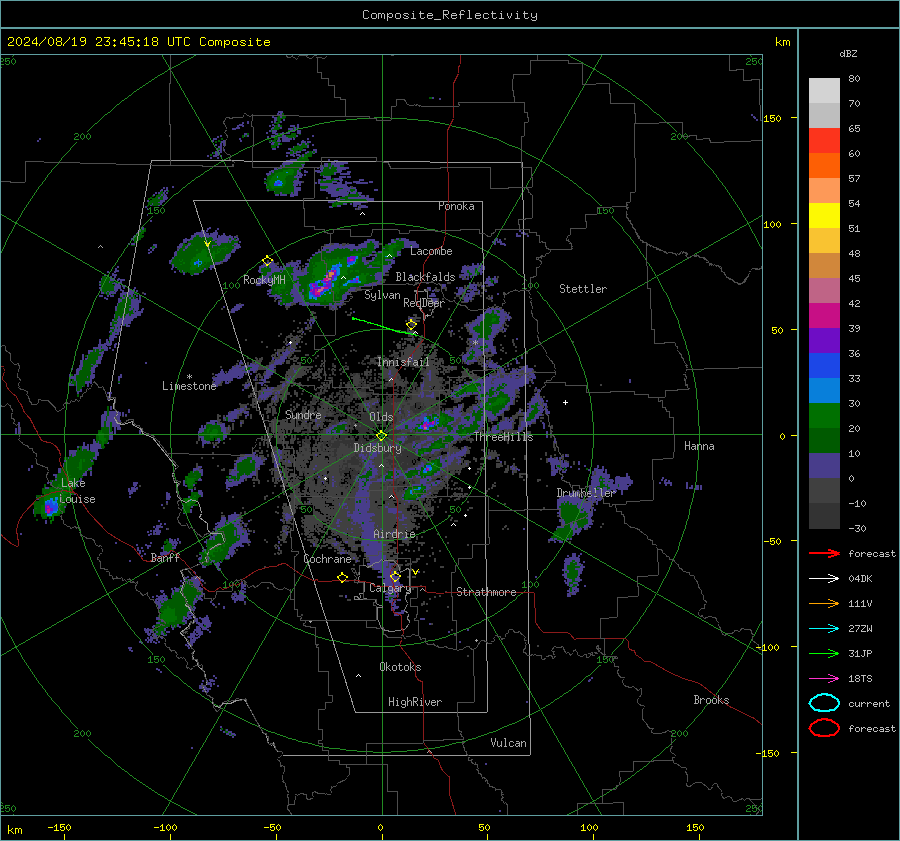Click the magenta storm core west of Sylvan

point(325,282)
